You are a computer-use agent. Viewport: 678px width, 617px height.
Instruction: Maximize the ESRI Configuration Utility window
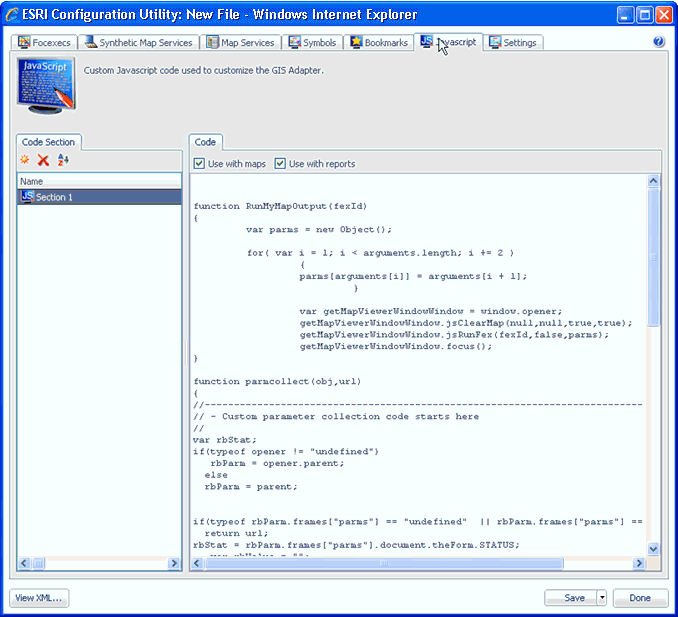click(x=645, y=16)
